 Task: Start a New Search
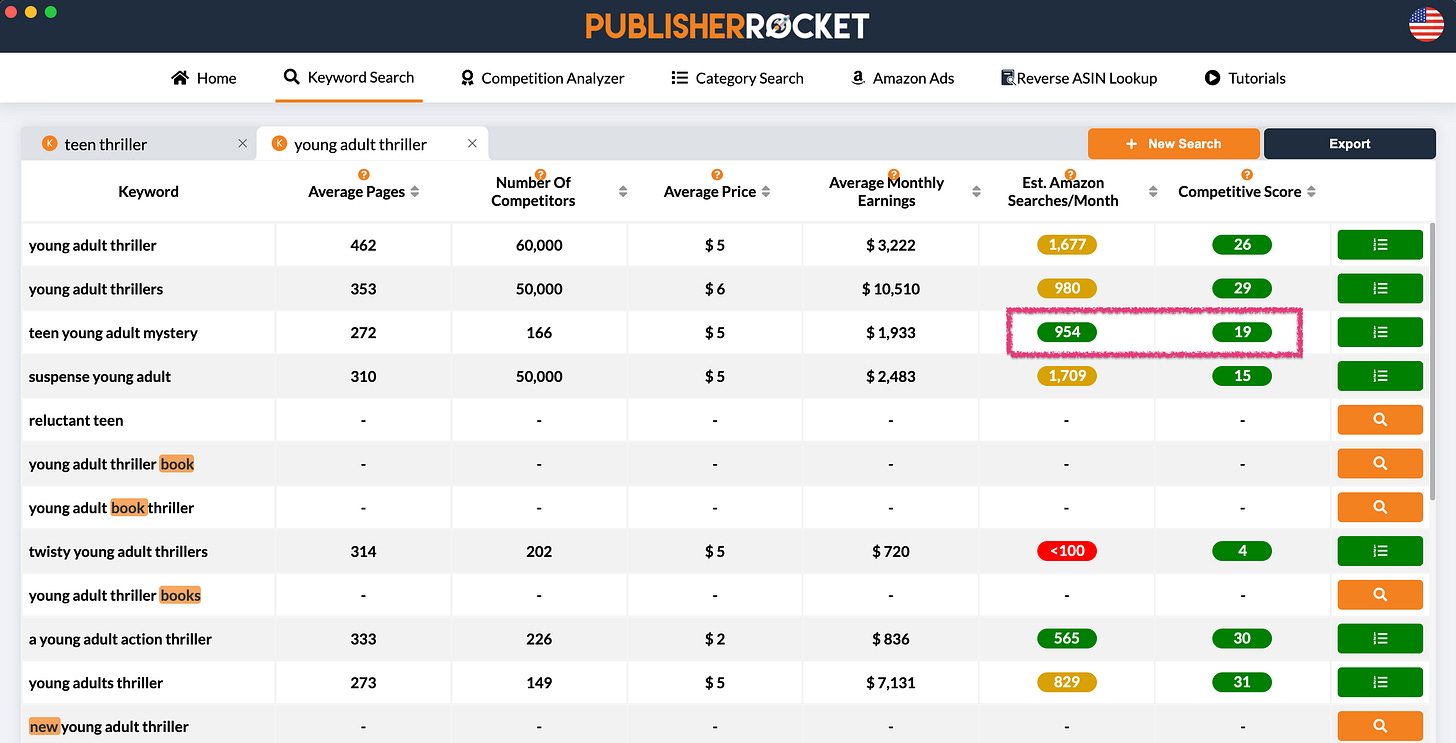tap(1173, 144)
